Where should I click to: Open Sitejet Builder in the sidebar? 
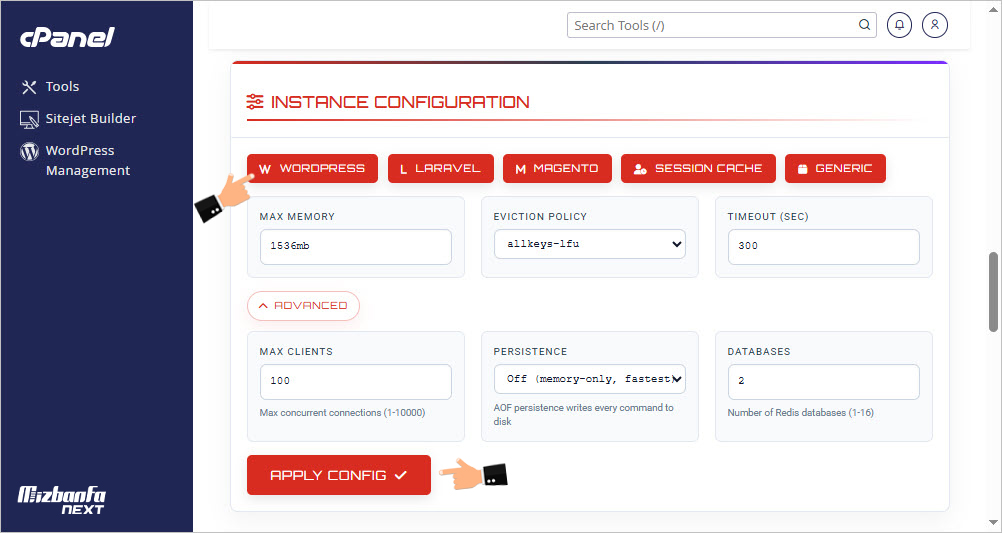point(91,118)
